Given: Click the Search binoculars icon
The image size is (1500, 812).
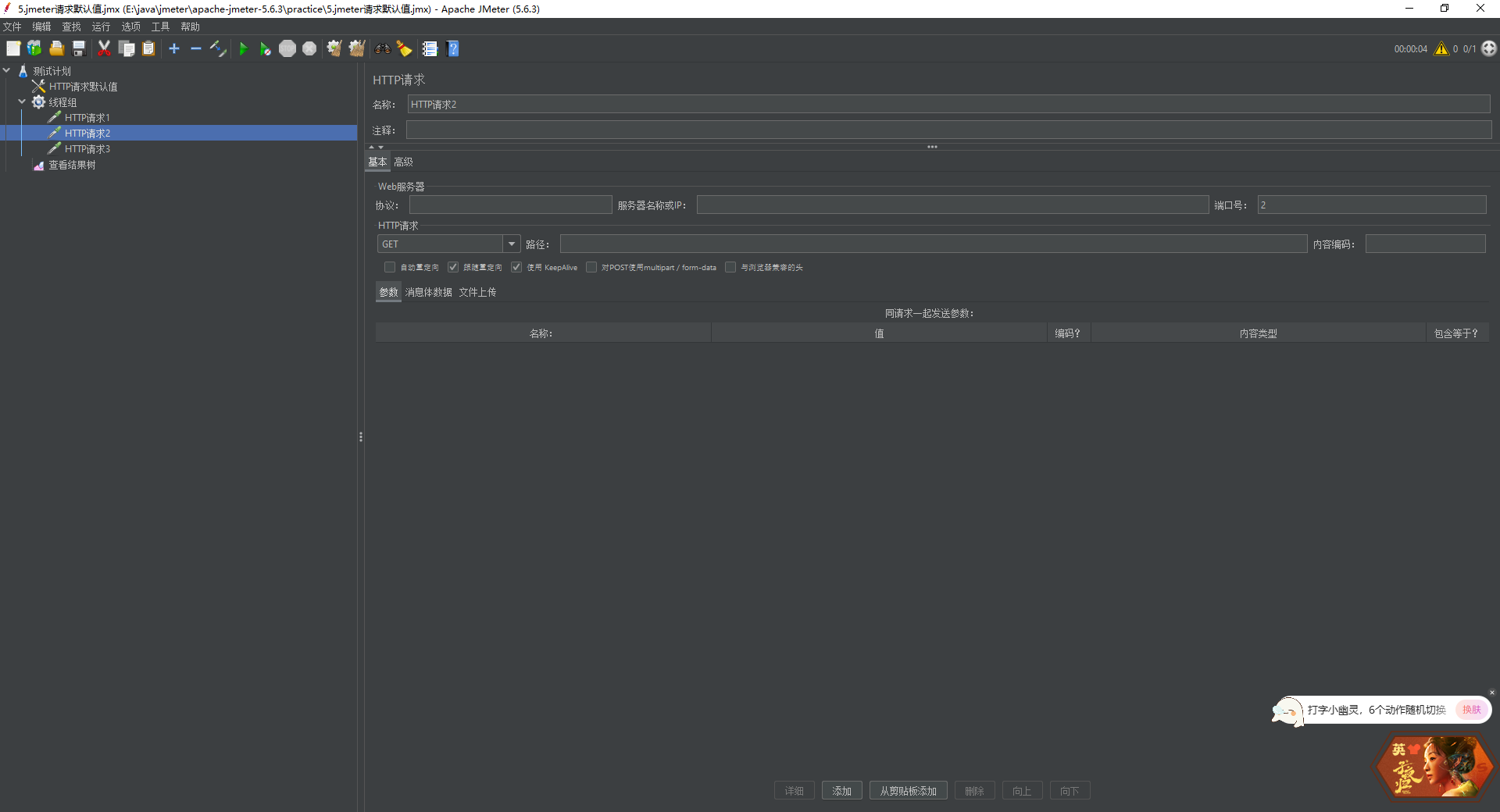Looking at the screenshot, I should tap(382, 48).
